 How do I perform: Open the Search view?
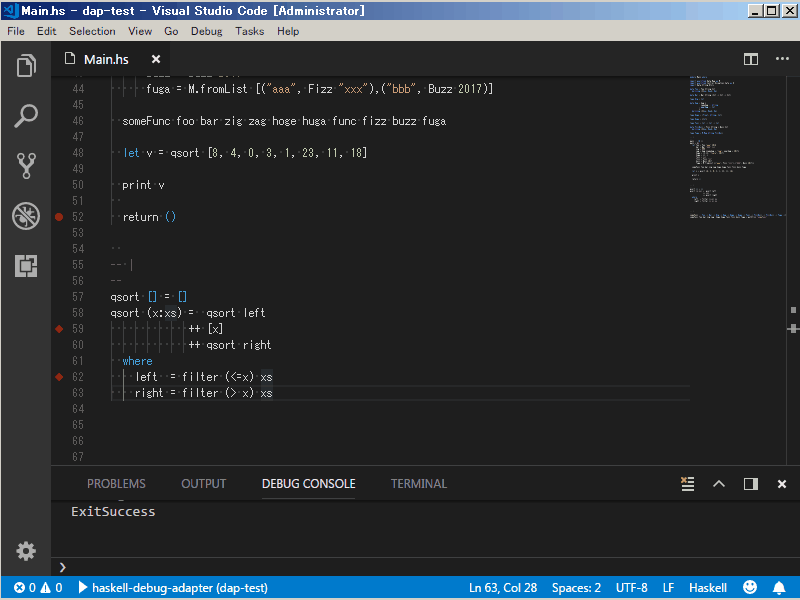point(25,115)
